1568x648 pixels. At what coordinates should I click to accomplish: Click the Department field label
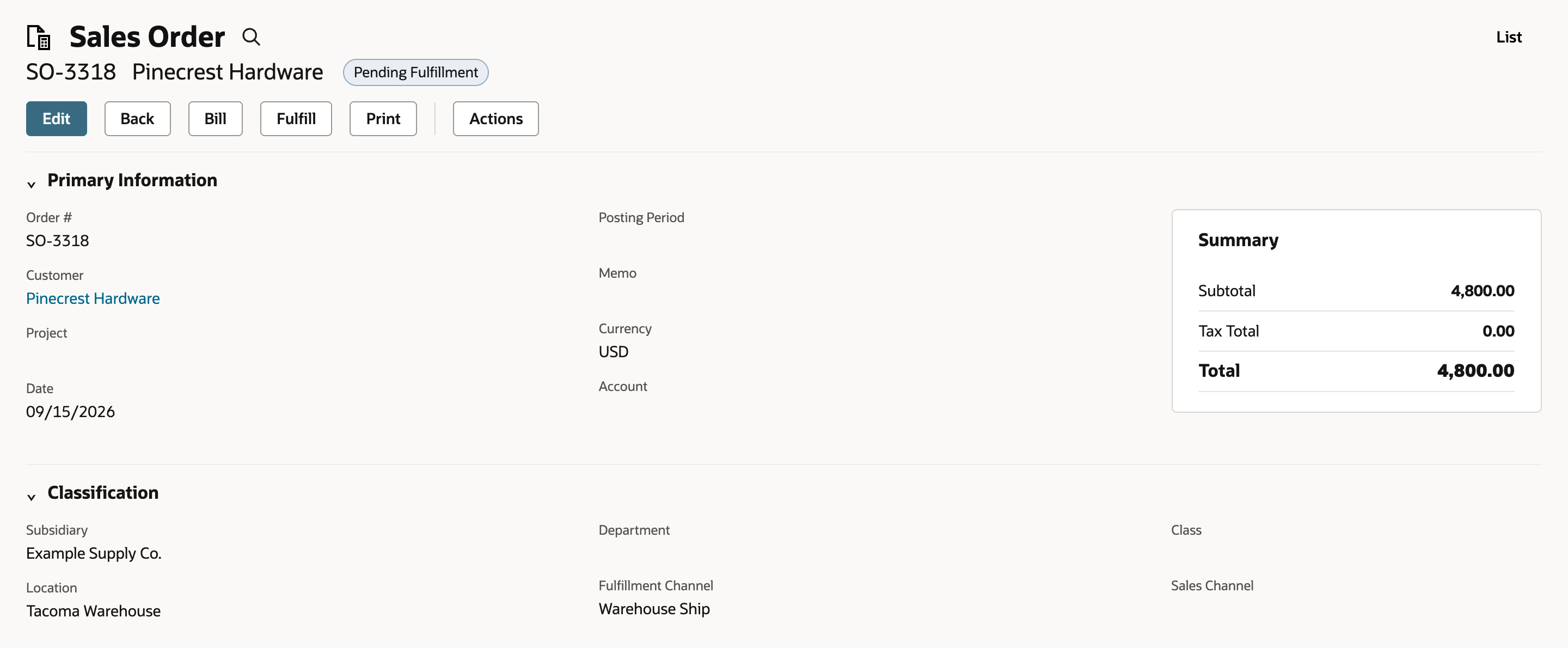(634, 530)
